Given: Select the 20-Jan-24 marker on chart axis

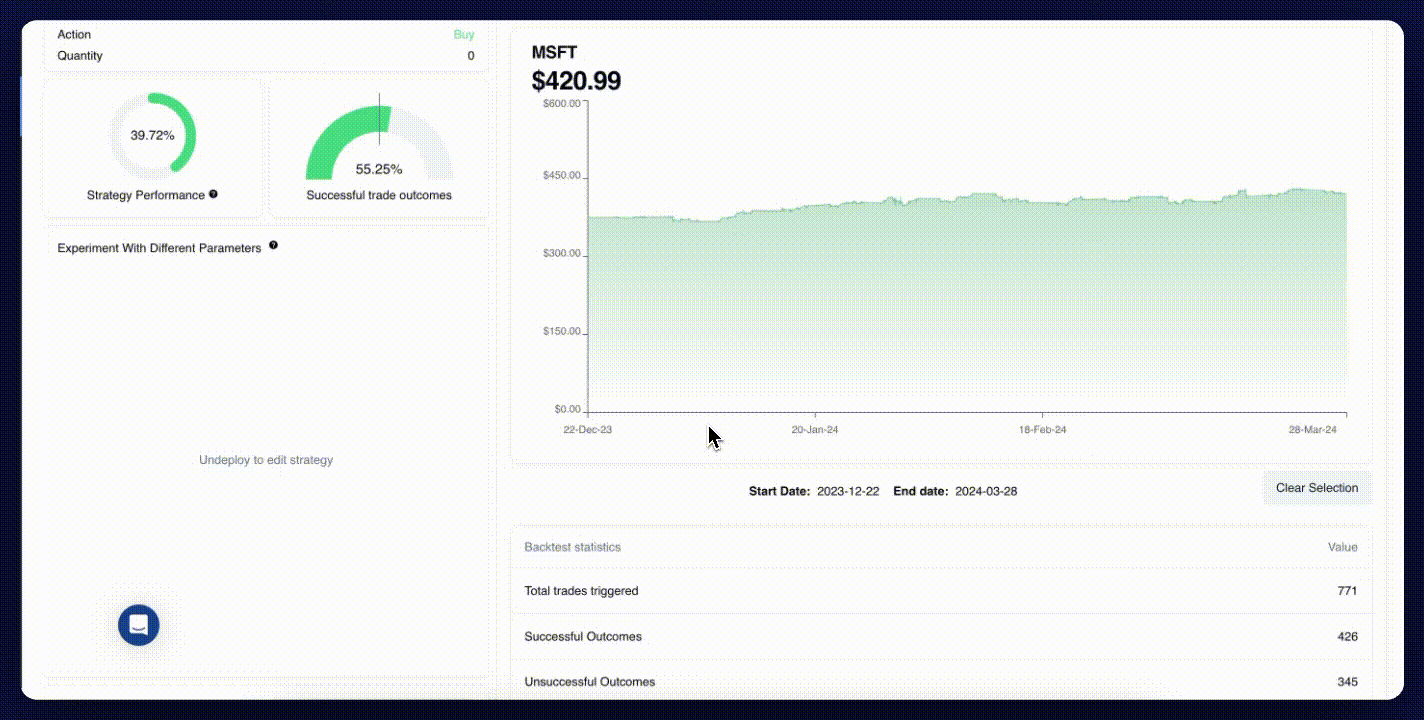Looking at the screenshot, I should 815,429.
